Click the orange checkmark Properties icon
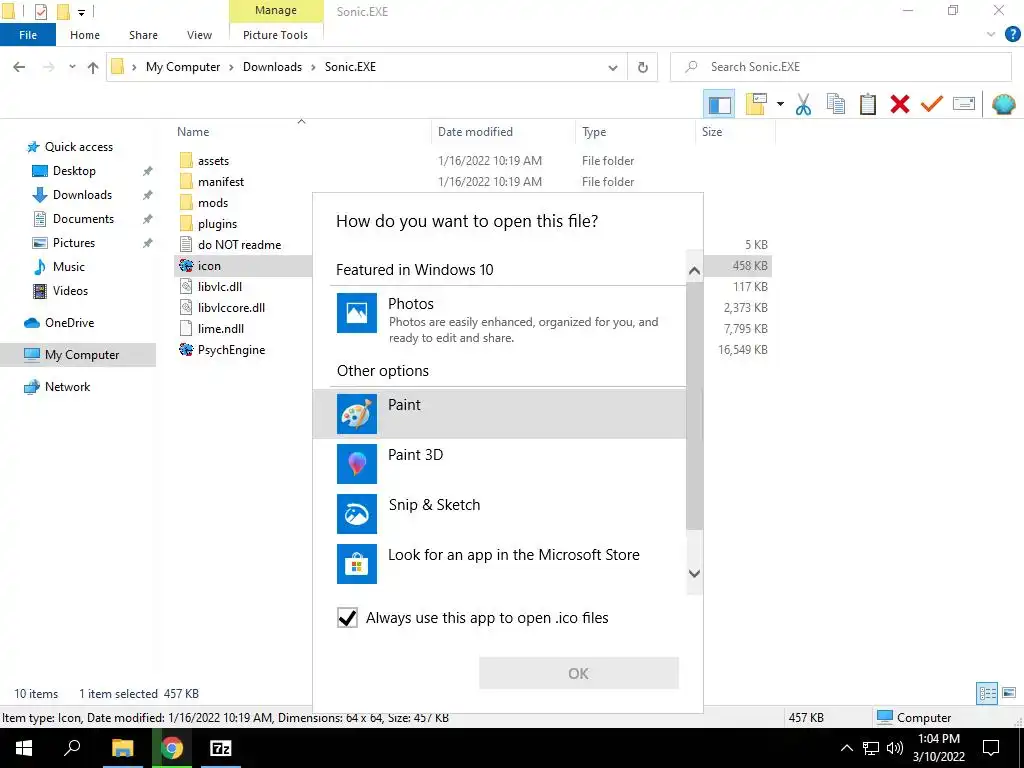The height and width of the screenshot is (768, 1024). pyautogui.click(x=931, y=104)
